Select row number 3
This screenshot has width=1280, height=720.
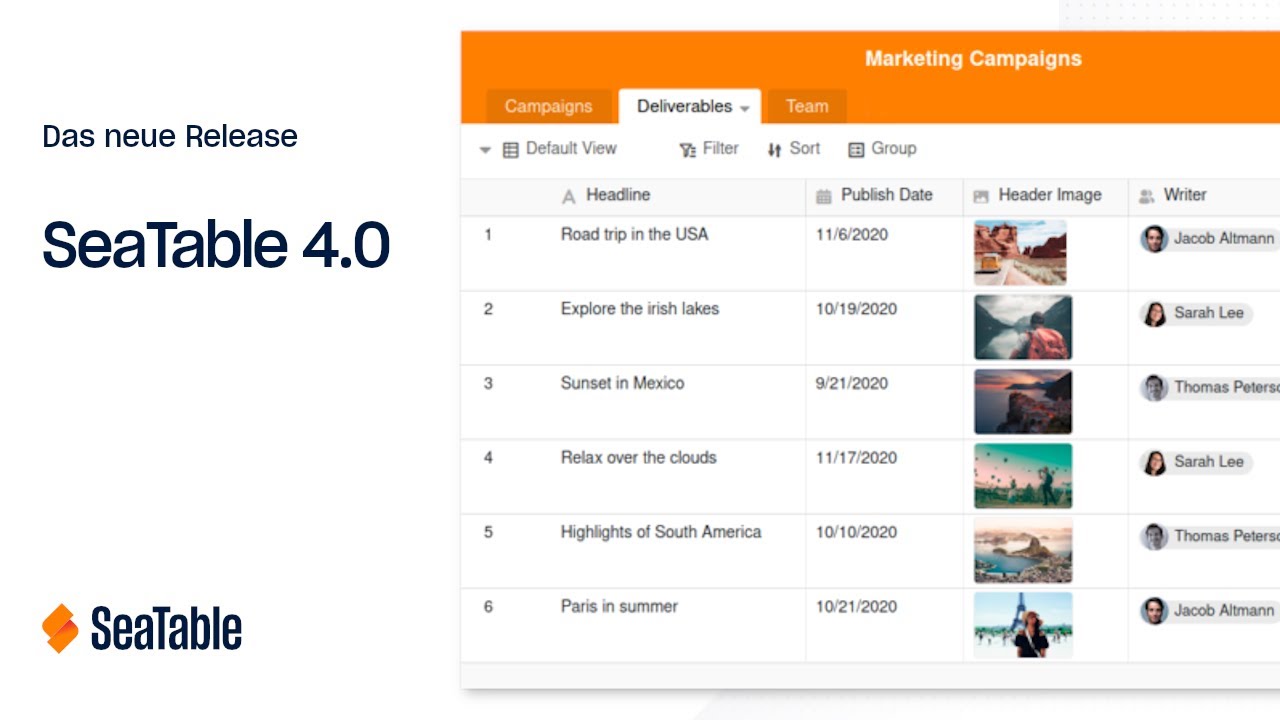coord(488,383)
